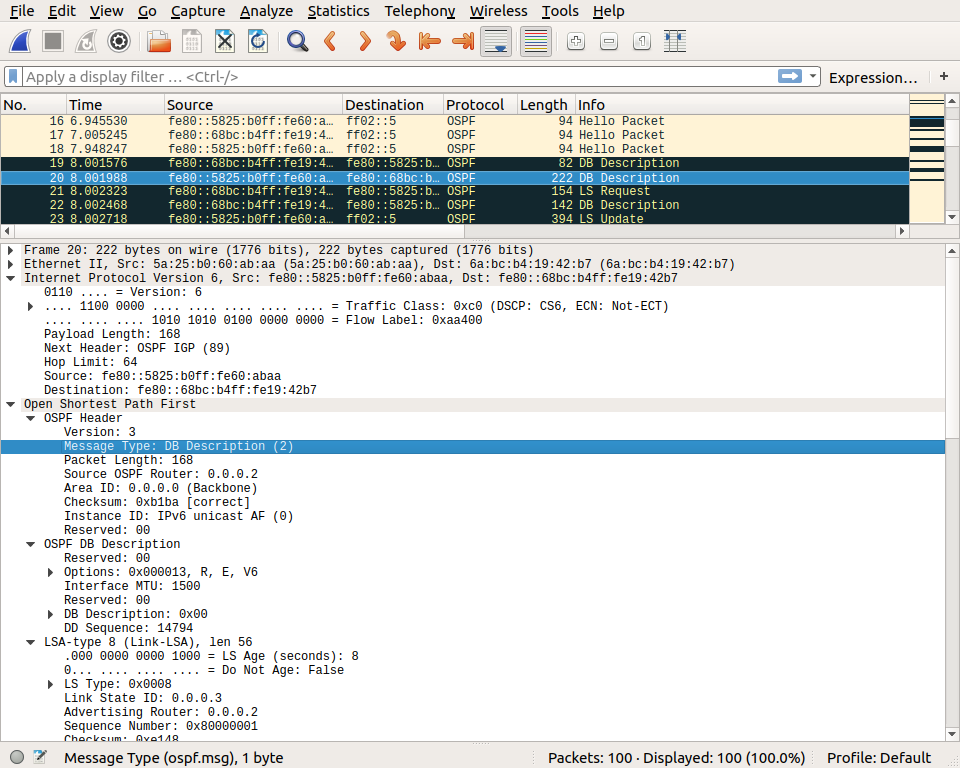Zoom out packet text size
The image size is (960, 768).
609,42
